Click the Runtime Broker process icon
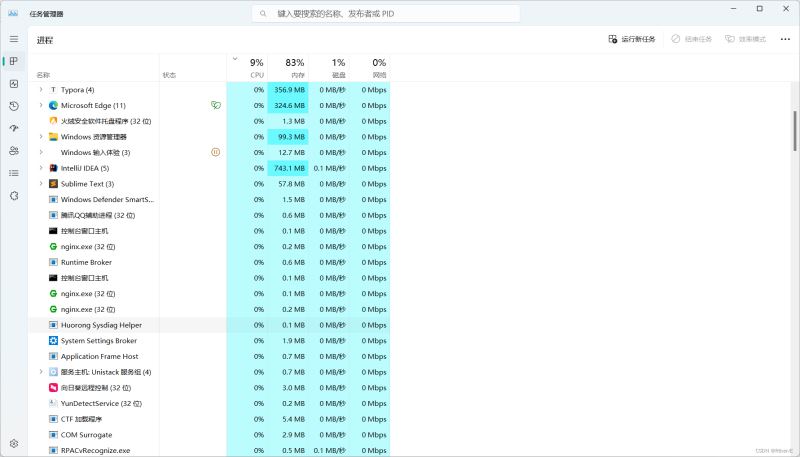The height and width of the screenshot is (457, 800). click(x=53, y=262)
